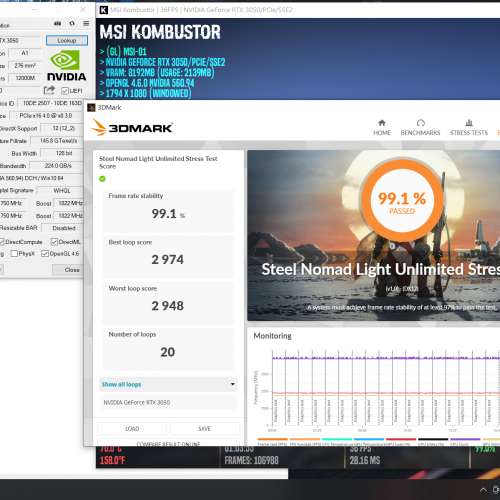The height and width of the screenshot is (500, 500).
Task: Click the Digital Signature value WHQL
Action: pos(60,191)
